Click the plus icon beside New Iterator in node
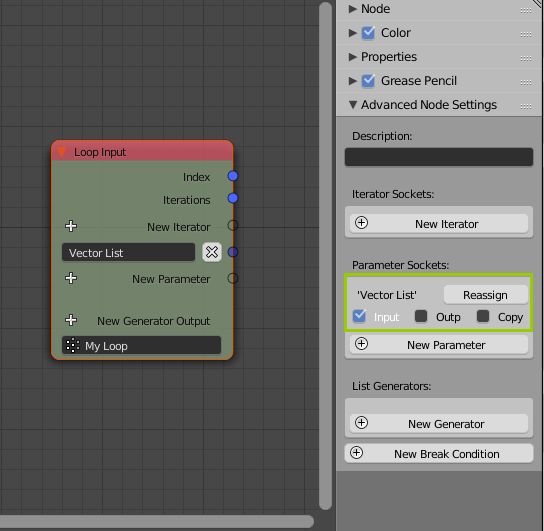Image resolution: width=544 pixels, height=531 pixels. pyautogui.click(x=71, y=226)
